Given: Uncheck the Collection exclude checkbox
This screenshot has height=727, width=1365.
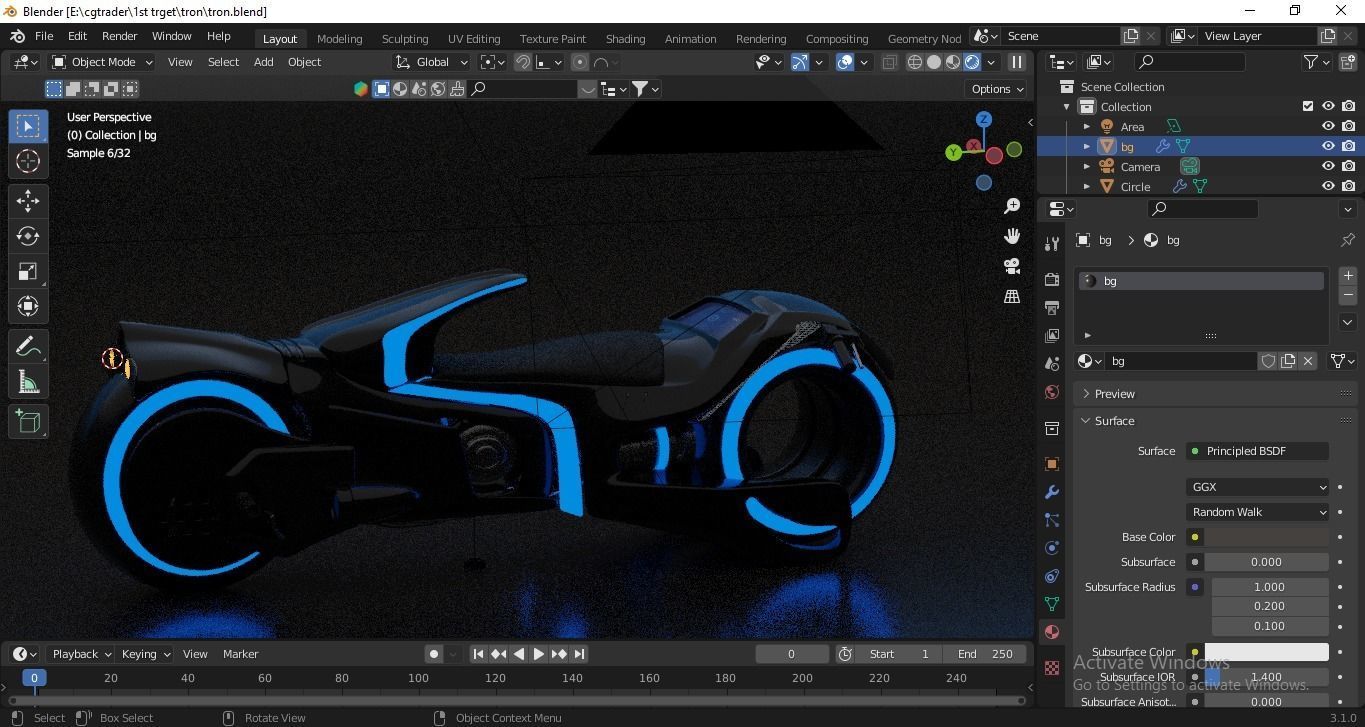Looking at the screenshot, I should click(x=1308, y=106).
